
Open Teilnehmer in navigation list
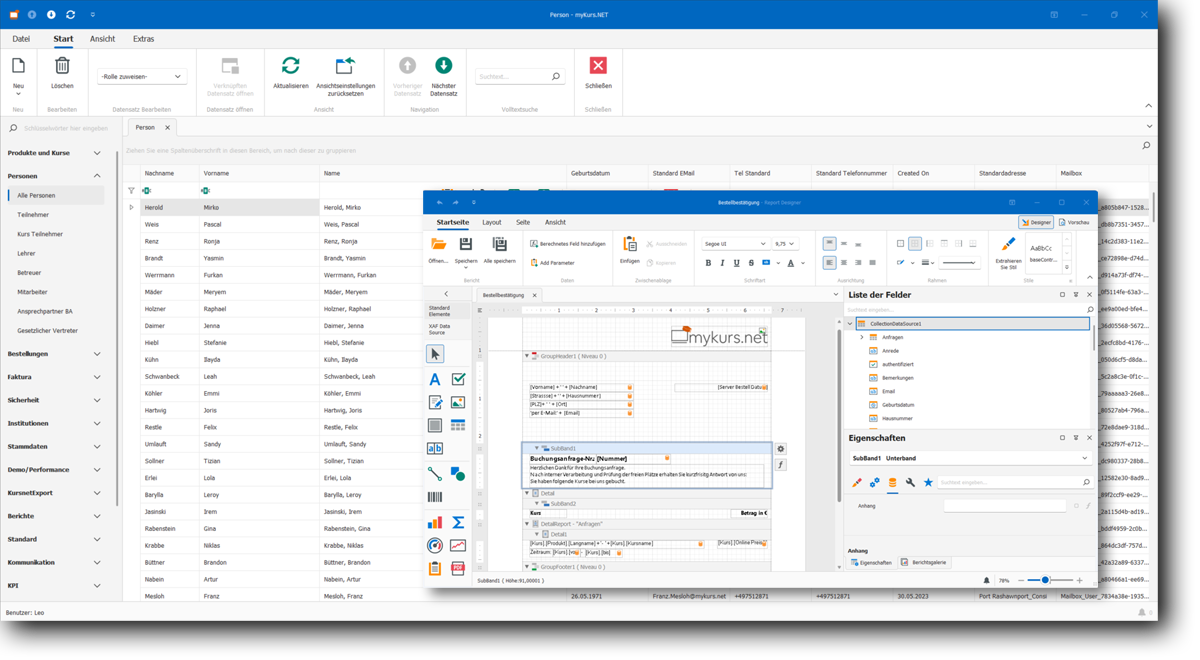(33, 215)
